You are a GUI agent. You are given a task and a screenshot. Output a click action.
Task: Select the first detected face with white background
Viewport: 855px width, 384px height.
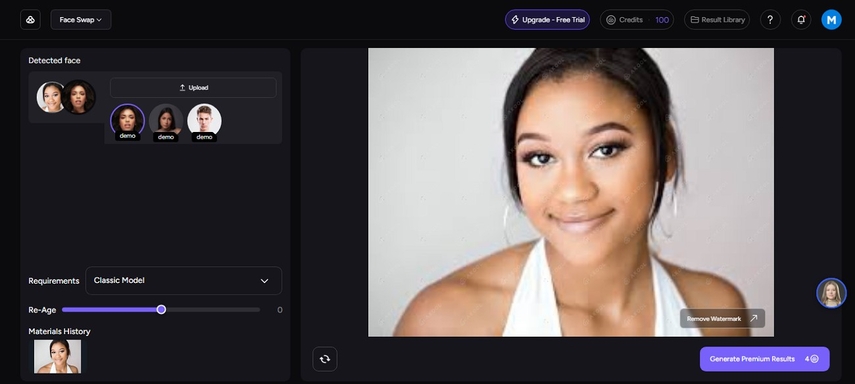point(51,97)
